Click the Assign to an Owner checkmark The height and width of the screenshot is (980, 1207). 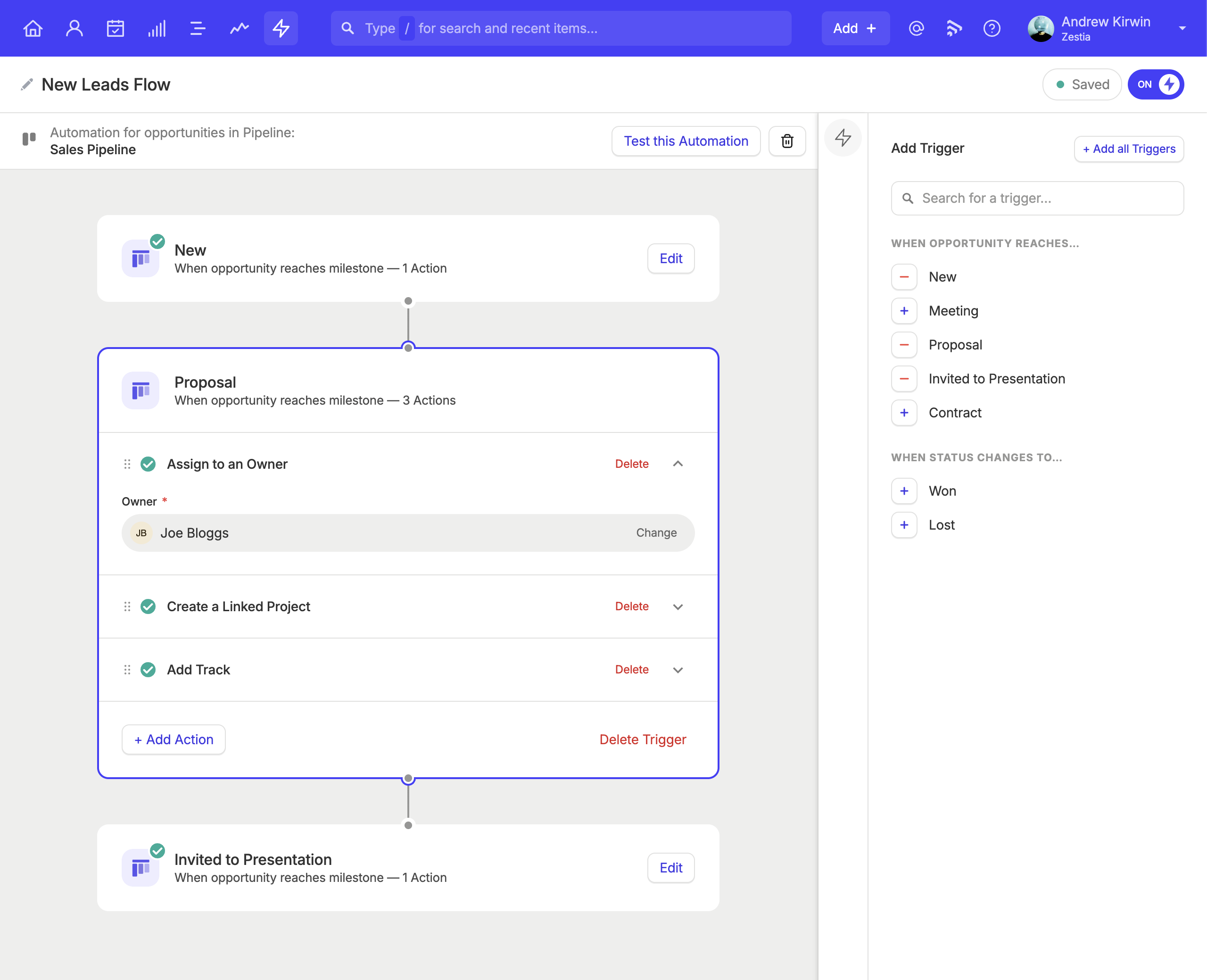[x=149, y=464]
